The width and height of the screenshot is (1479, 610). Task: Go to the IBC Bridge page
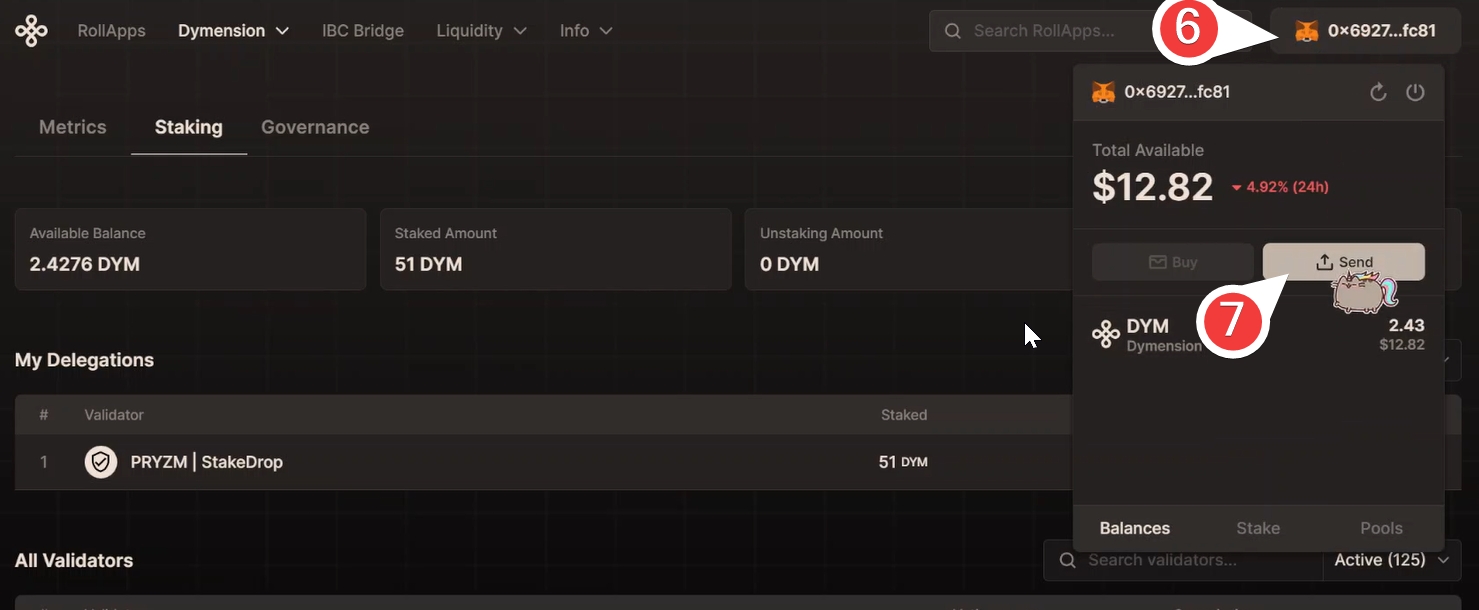point(363,31)
